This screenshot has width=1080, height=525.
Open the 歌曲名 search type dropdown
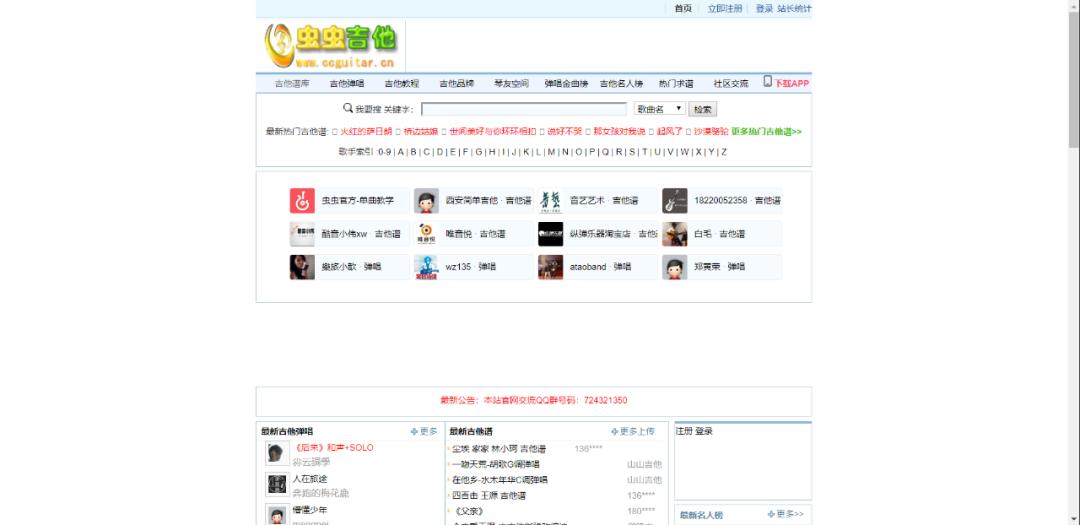click(659, 109)
